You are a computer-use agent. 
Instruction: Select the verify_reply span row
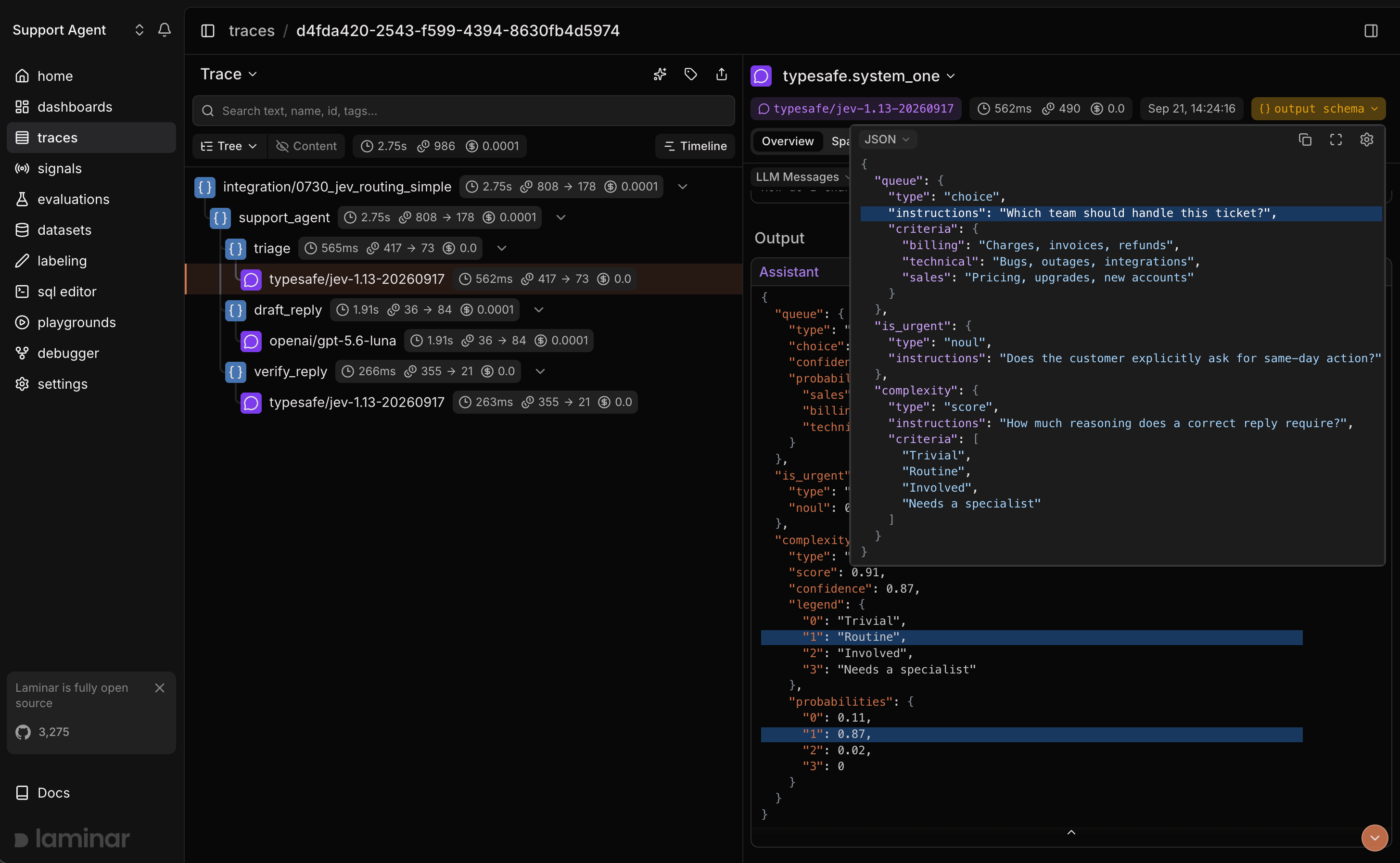click(x=463, y=371)
